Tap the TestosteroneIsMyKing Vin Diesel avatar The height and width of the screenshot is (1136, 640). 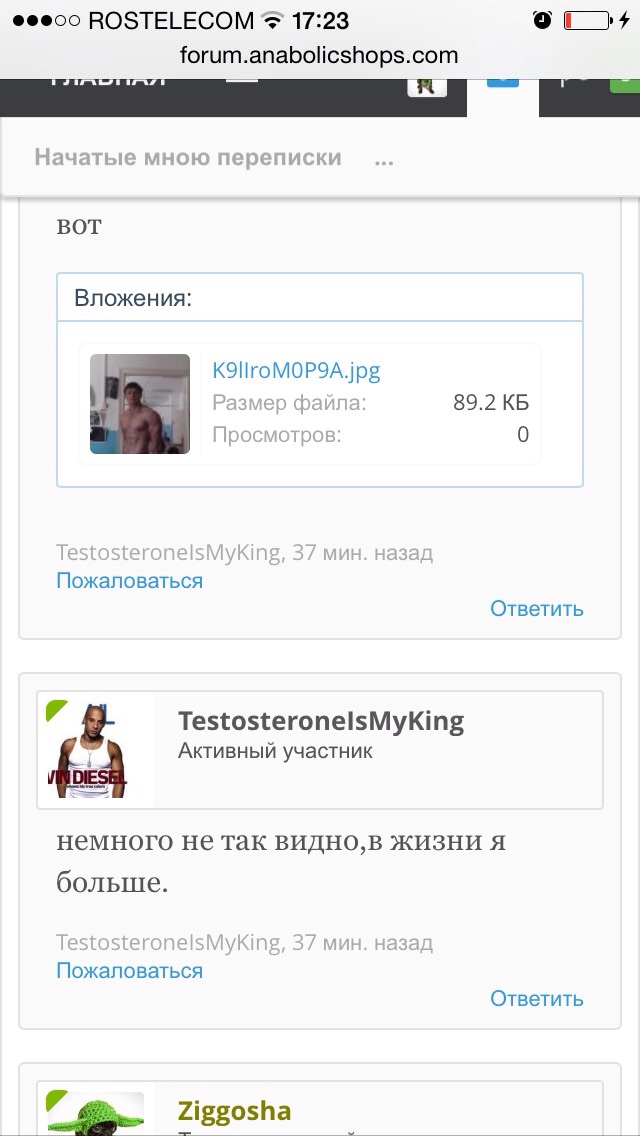(x=95, y=750)
